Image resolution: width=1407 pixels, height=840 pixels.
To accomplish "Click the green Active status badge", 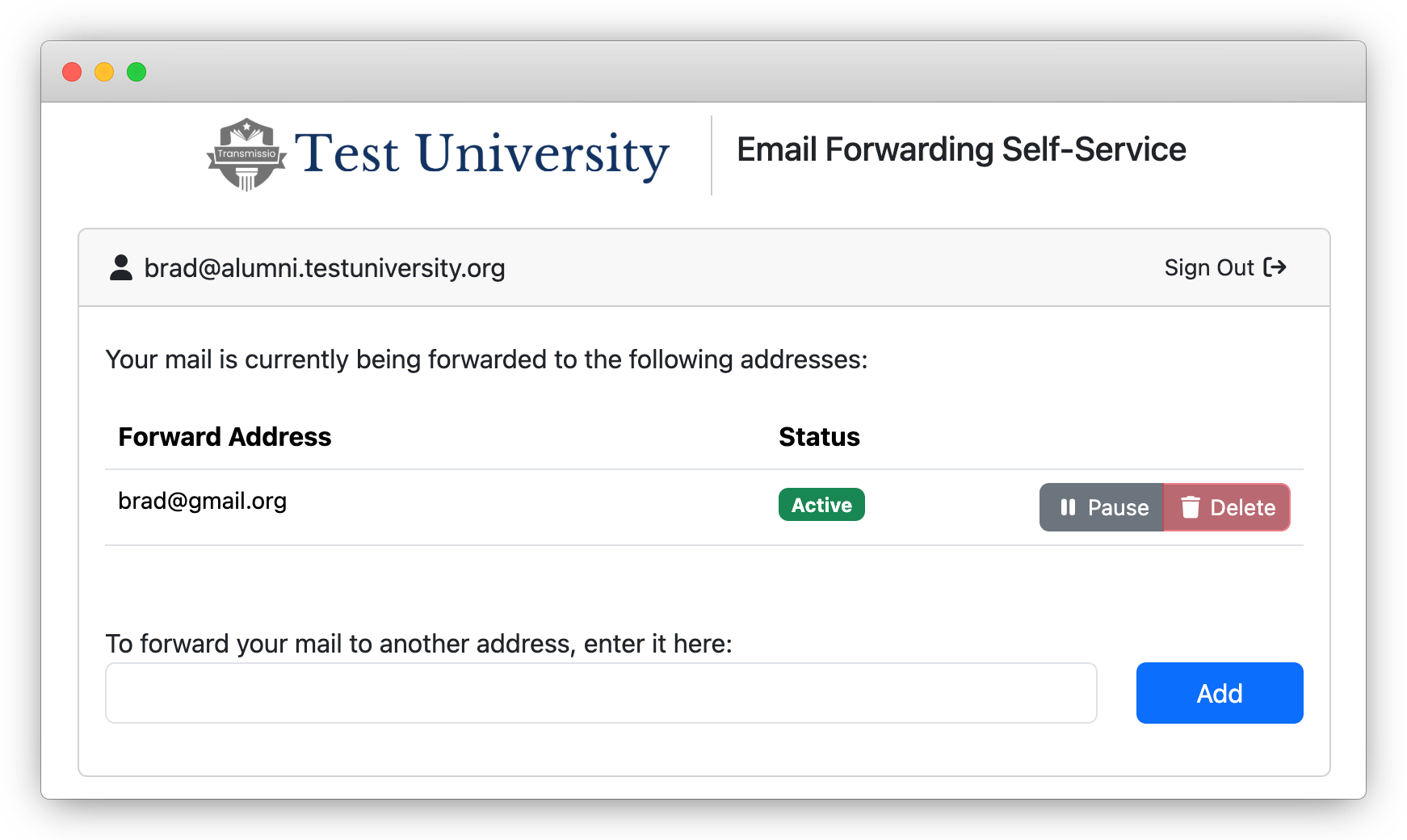I will pyautogui.click(x=821, y=505).
